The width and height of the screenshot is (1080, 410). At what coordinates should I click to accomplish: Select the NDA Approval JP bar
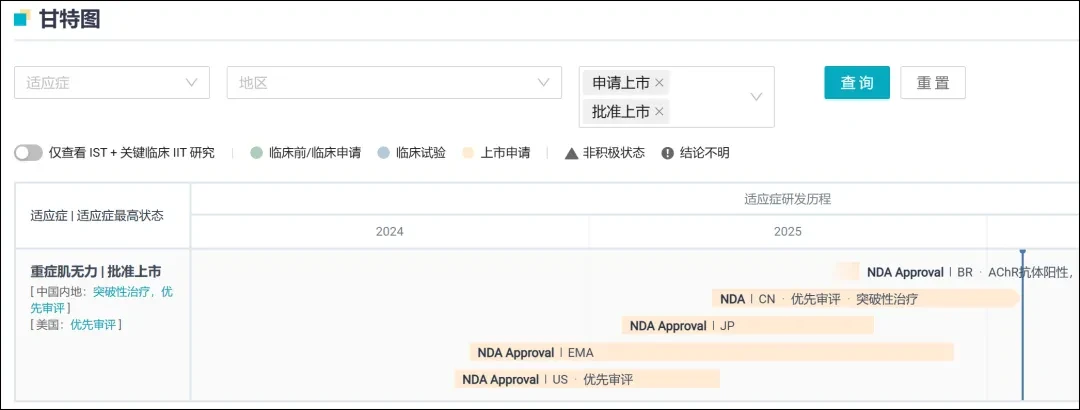point(747,325)
